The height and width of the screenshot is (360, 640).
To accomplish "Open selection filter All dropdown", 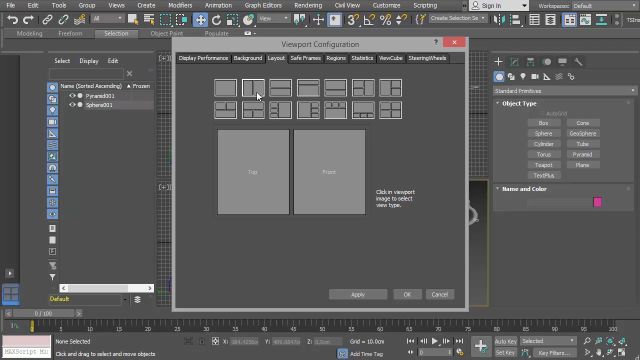I will coord(107,19).
